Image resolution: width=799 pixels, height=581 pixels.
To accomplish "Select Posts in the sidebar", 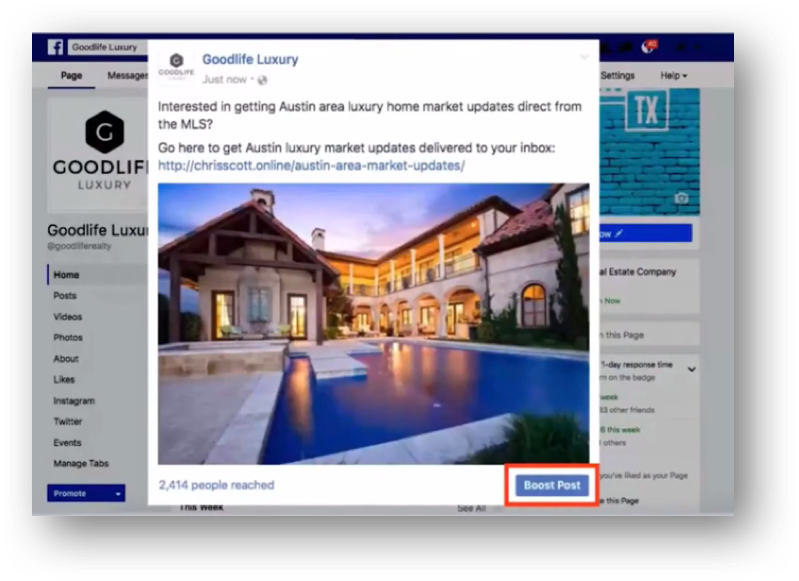I will (x=65, y=296).
